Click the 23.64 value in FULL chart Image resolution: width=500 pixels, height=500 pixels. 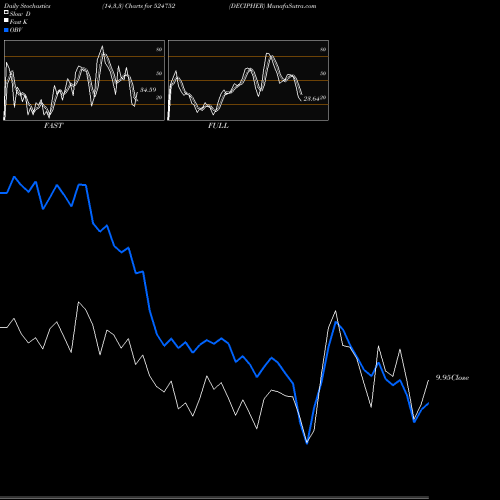tap(311, 99)
